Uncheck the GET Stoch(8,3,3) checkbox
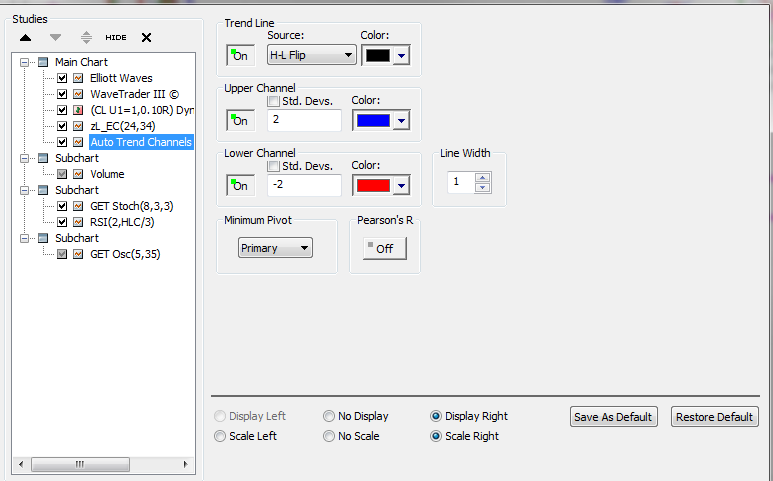 click(x=62, y=206)
